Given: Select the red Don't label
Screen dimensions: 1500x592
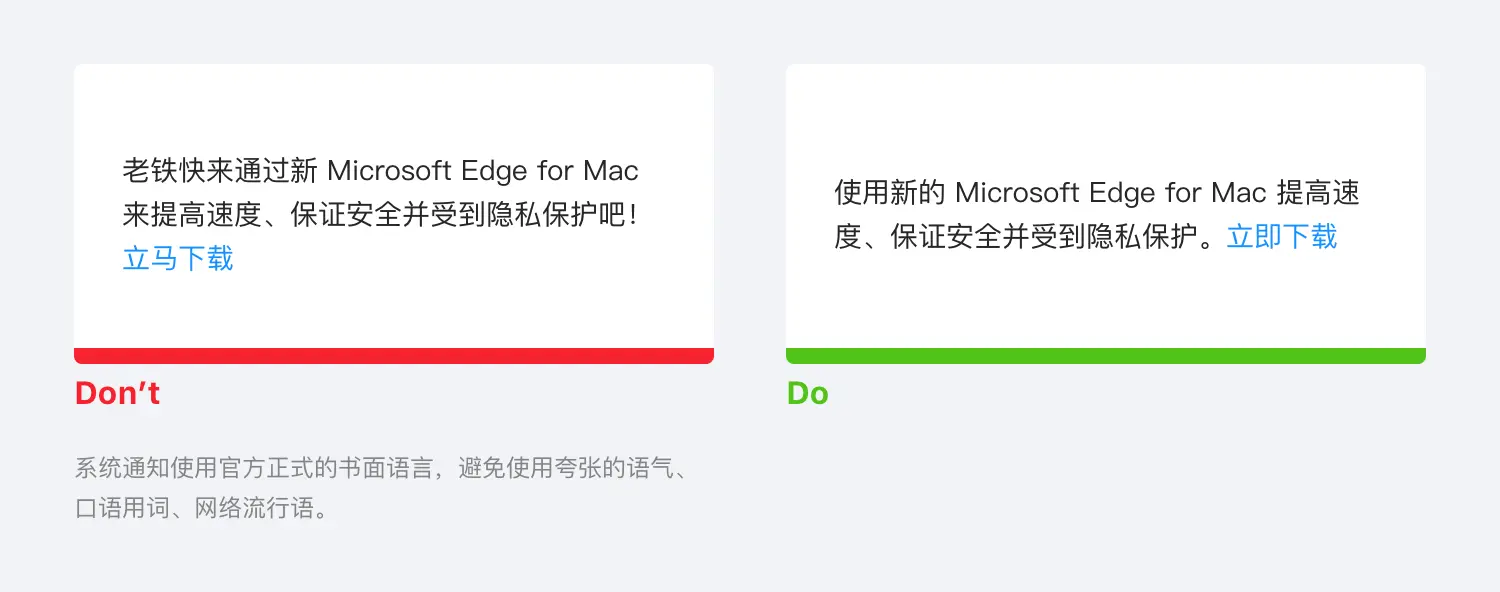Looking at the screenshot, I should click(x=117, y=393).
